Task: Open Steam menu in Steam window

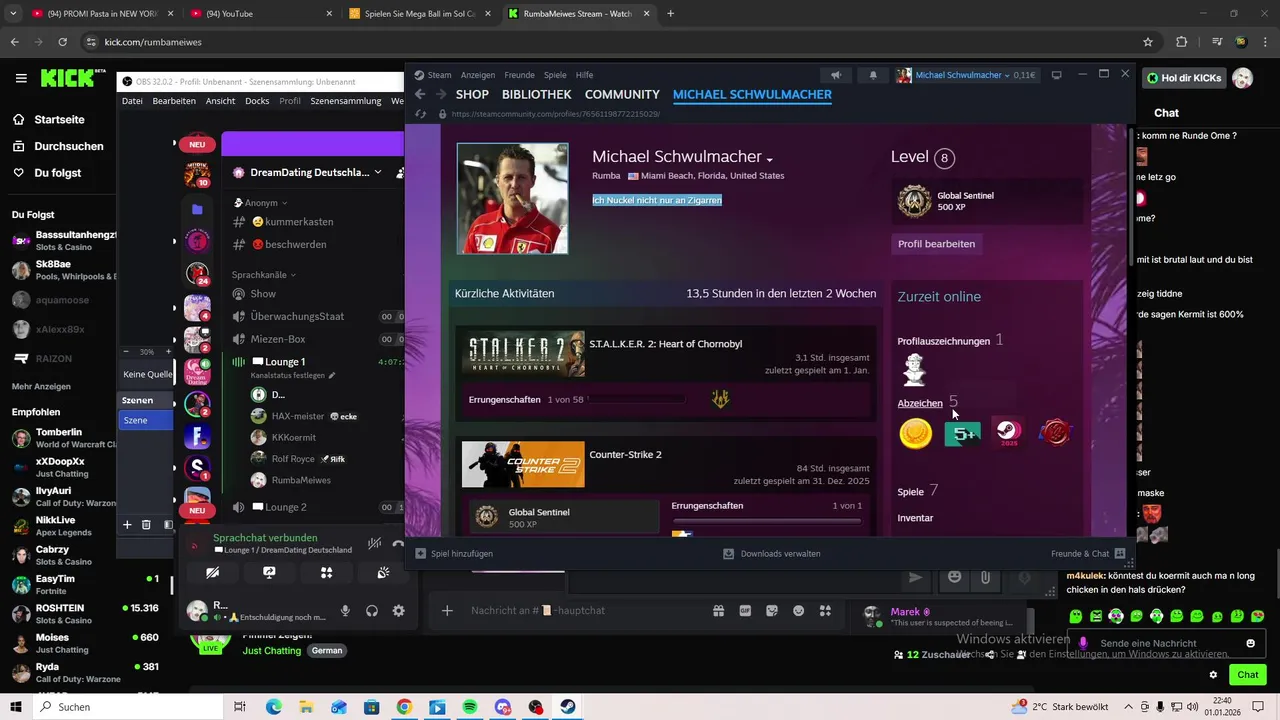Action: click(x=433, y=75)
